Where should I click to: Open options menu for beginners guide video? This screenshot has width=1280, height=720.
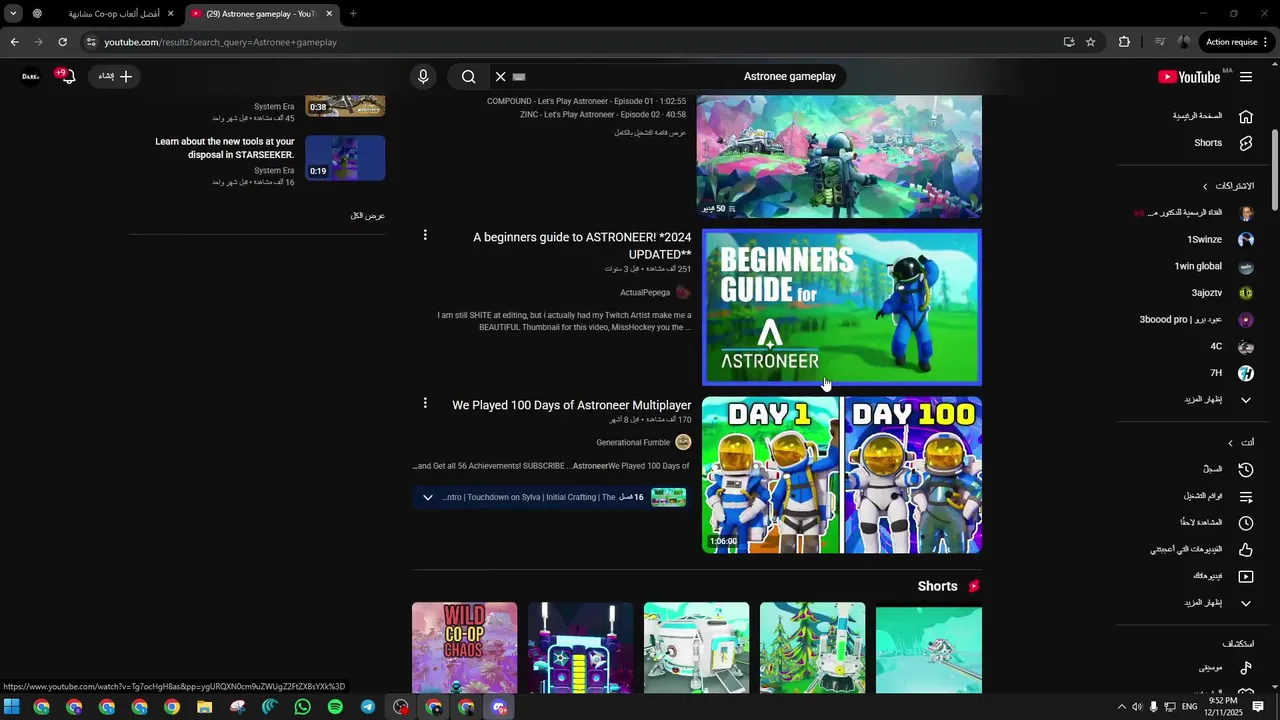[x=425, y=235]
